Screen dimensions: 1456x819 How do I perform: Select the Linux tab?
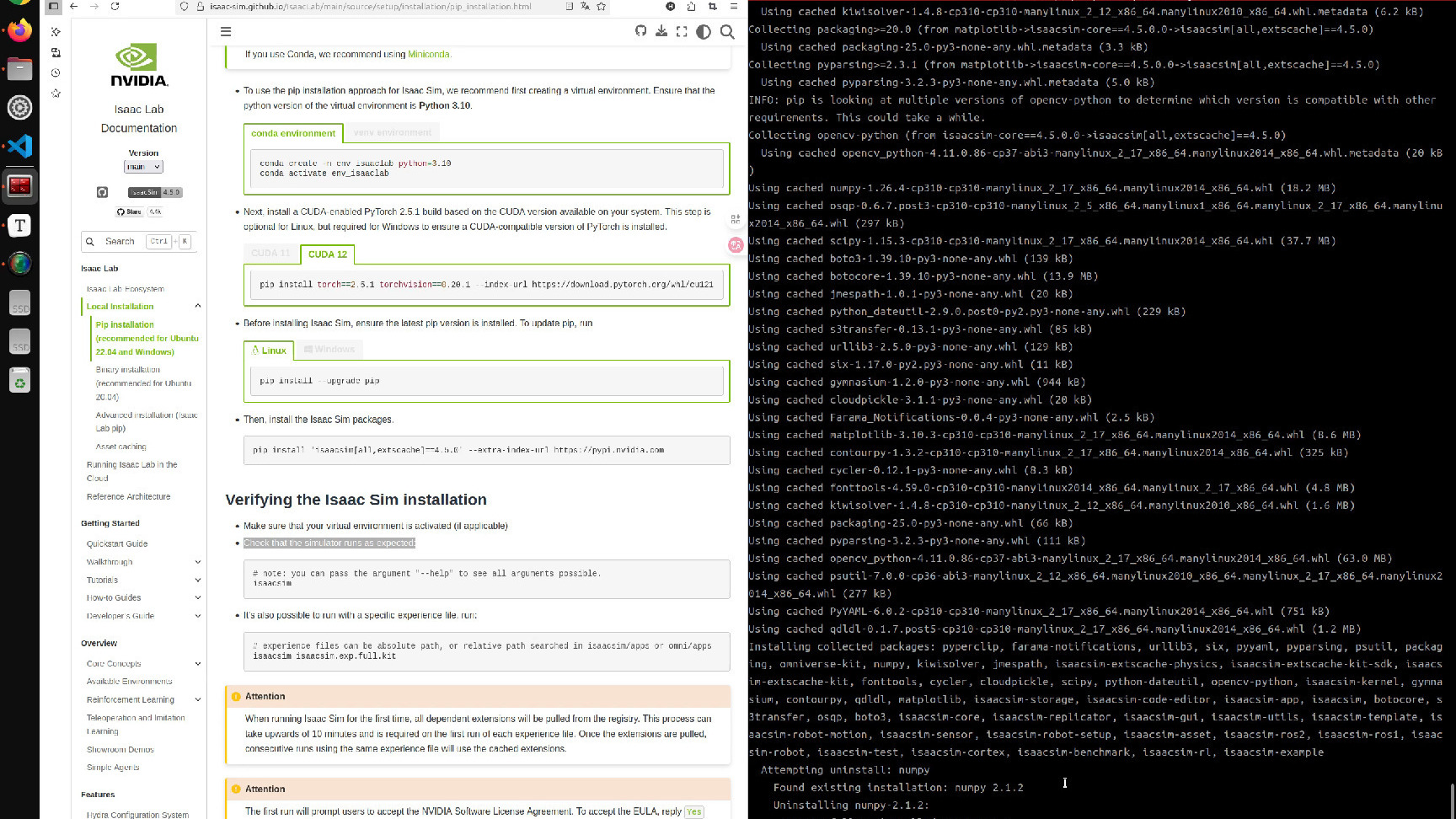pyautogui.click(x=269, y=350)
